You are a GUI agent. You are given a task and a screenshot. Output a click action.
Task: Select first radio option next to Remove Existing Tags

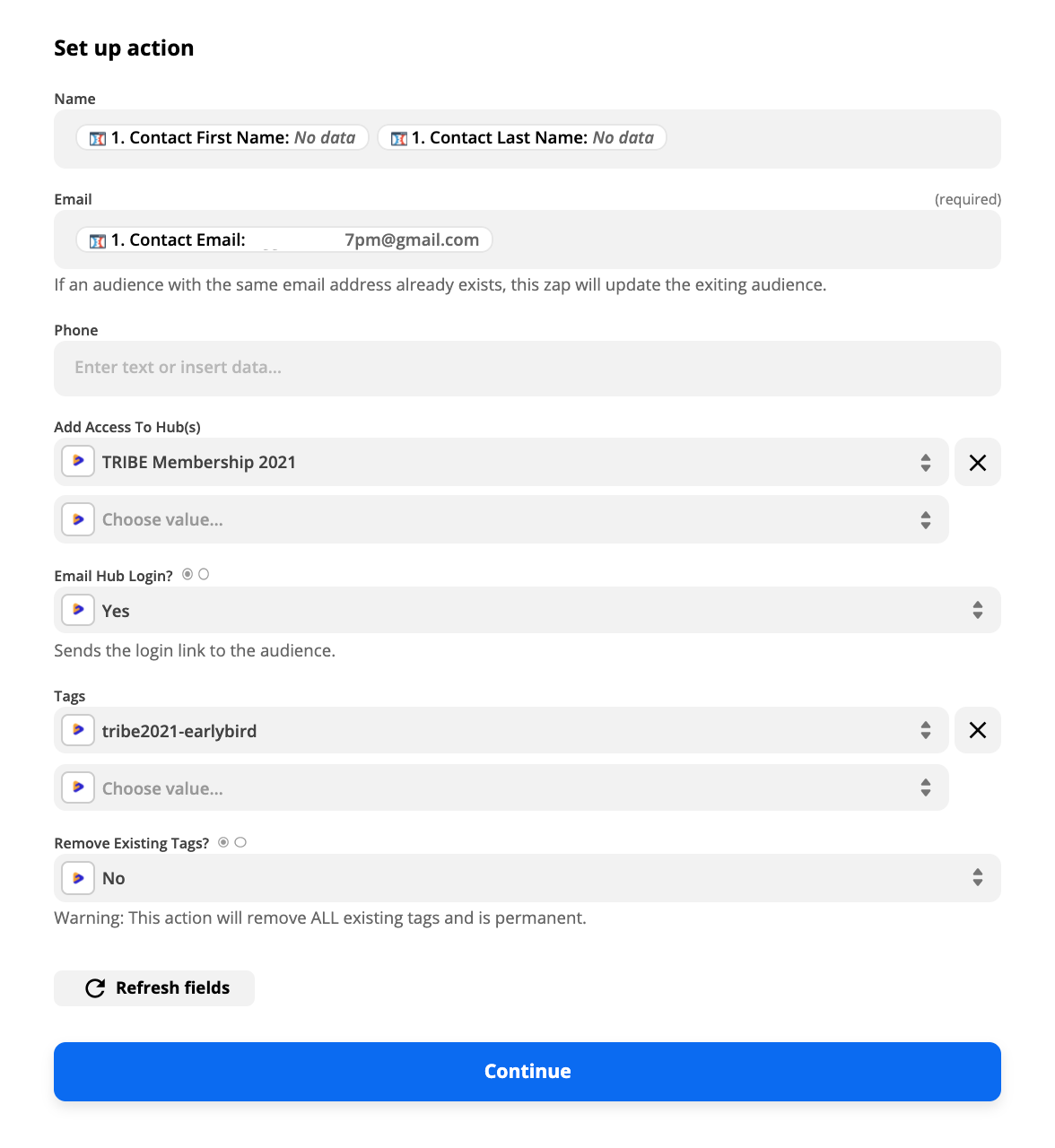point(223,842)
